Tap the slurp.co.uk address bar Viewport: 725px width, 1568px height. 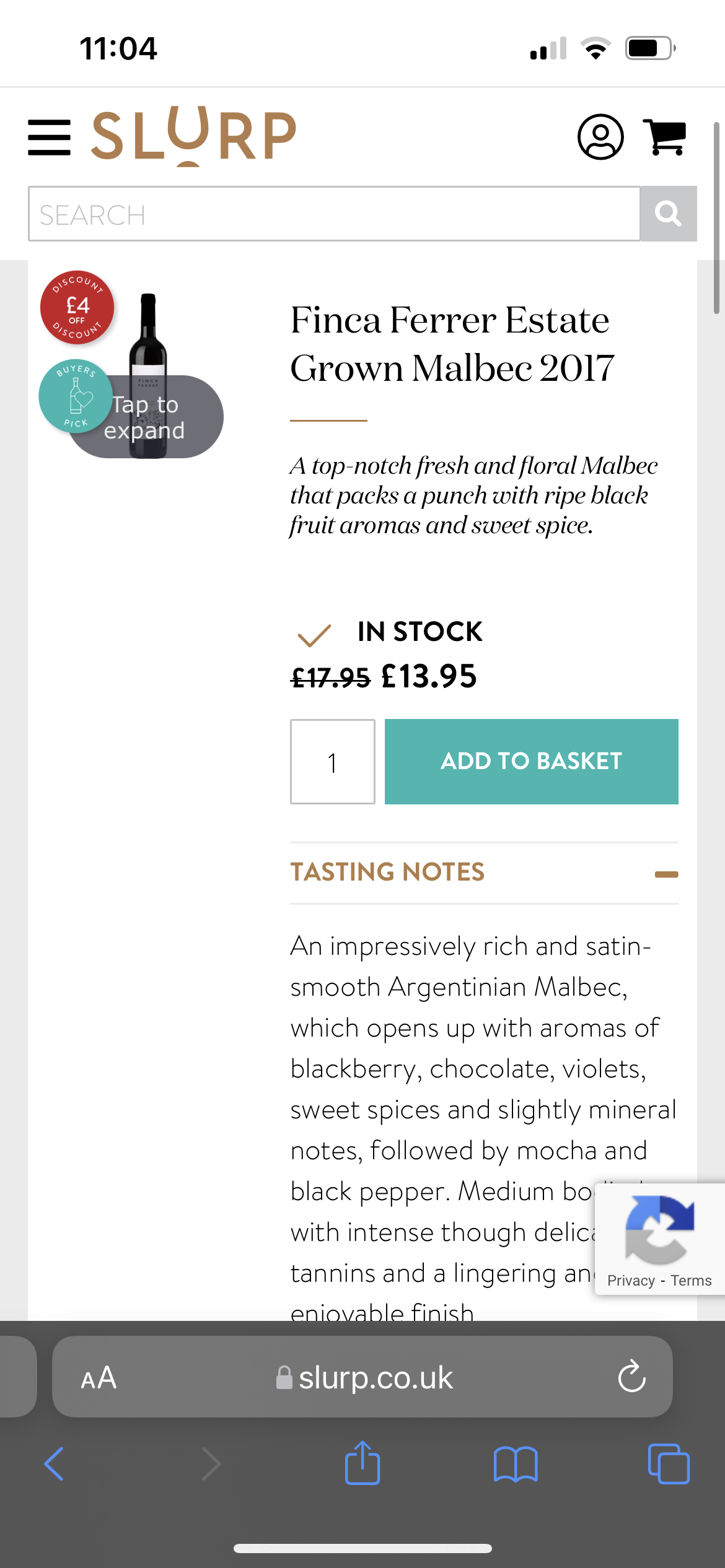click(x=375, y=1378)
